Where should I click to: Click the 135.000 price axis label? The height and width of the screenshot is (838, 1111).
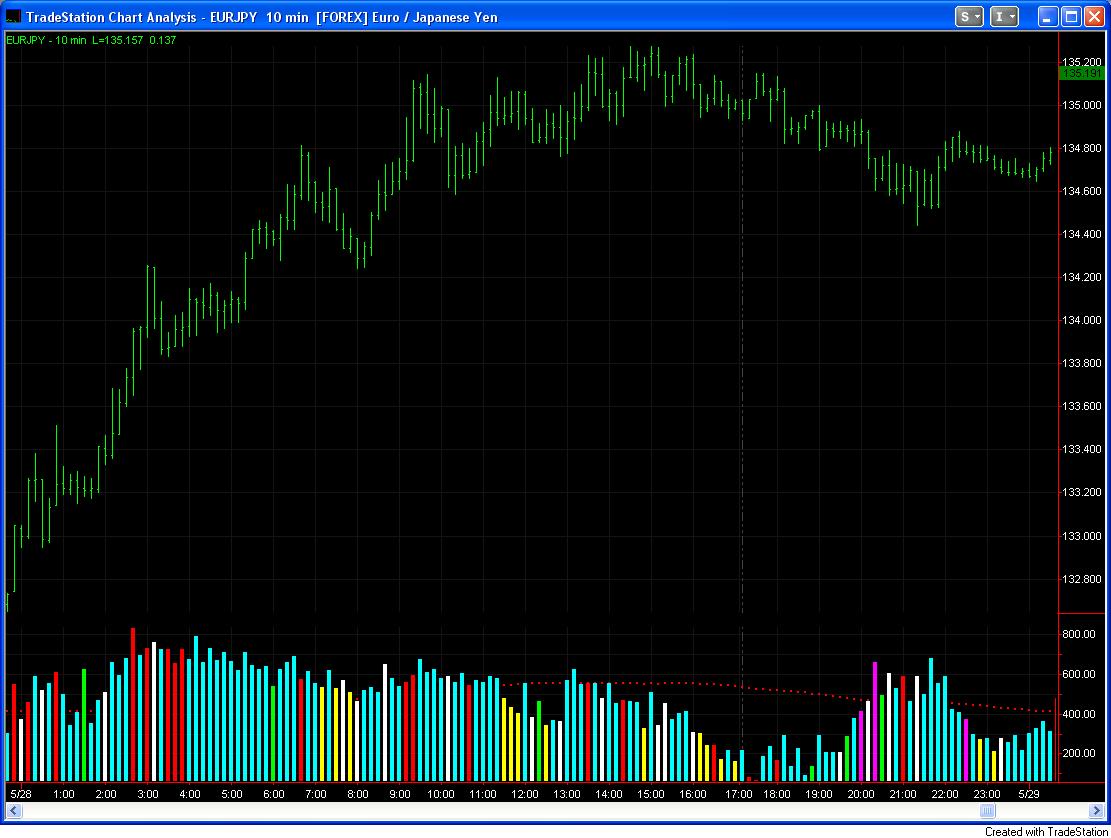click(x=1081, y=105)
